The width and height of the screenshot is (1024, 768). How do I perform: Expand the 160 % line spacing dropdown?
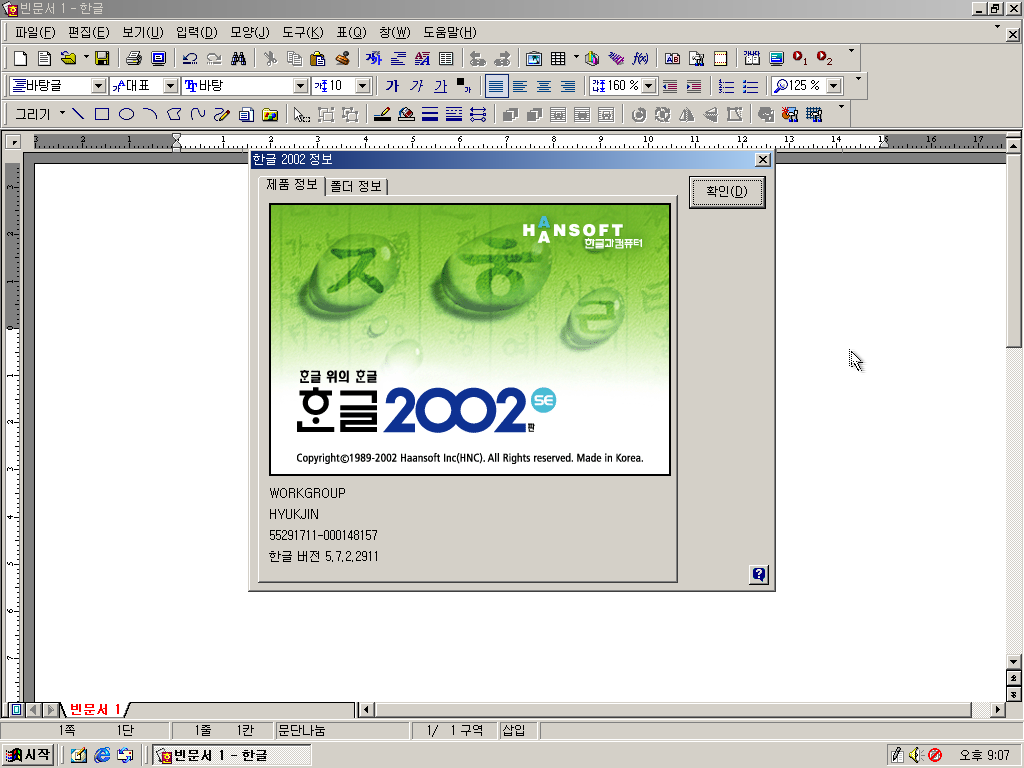(648, 86)
